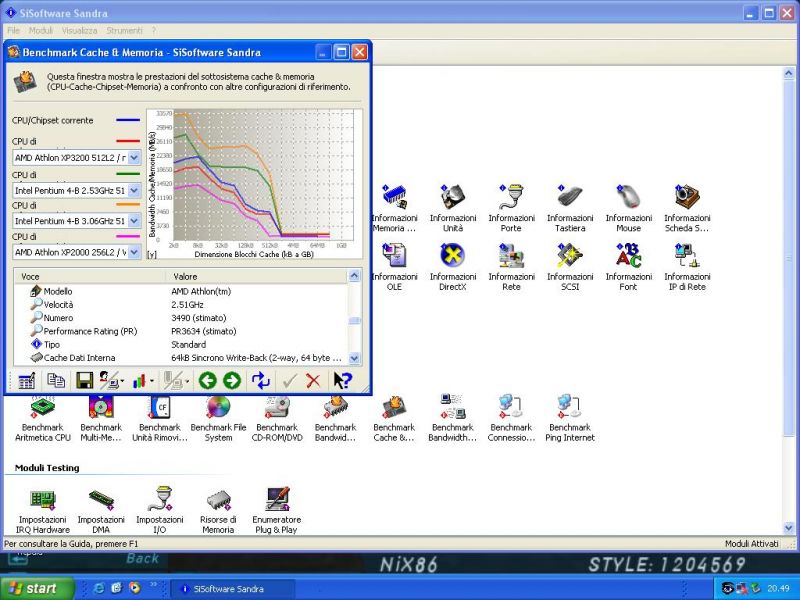
Task: Open the Strumenti menu
Action: (x=124, y=31)
